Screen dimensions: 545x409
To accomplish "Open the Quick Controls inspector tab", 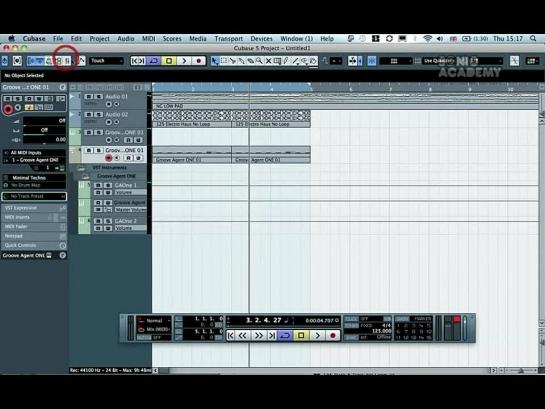I will pos(34,245).
